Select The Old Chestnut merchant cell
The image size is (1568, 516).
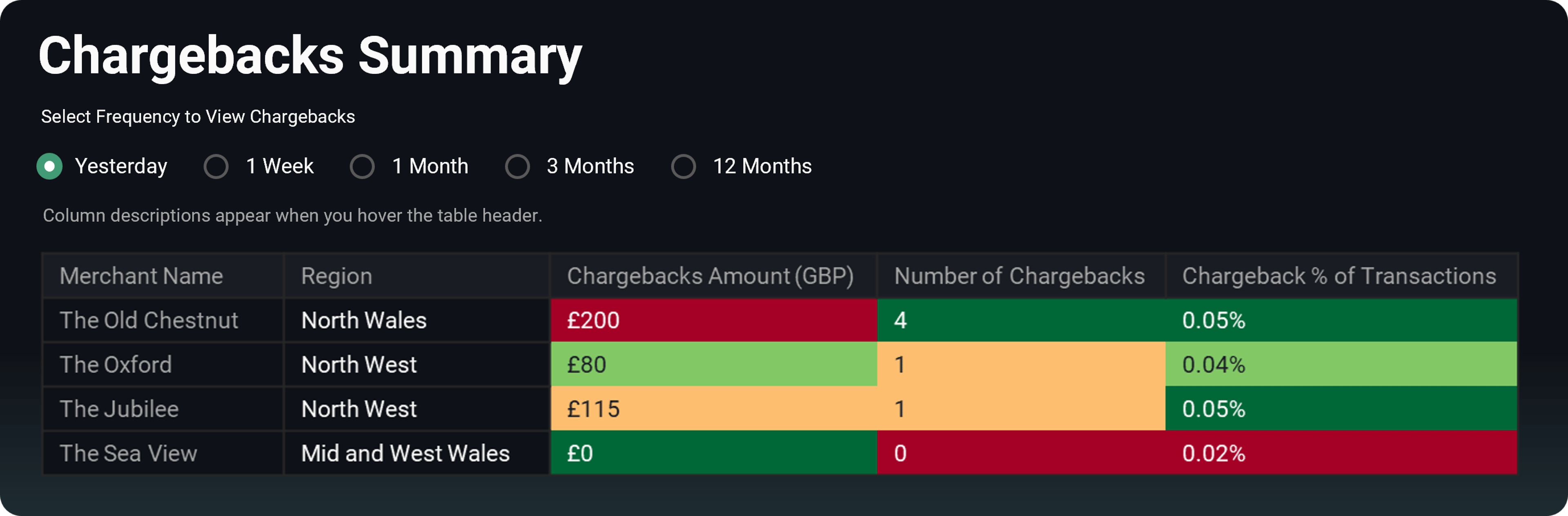click(x=149, y=320)
